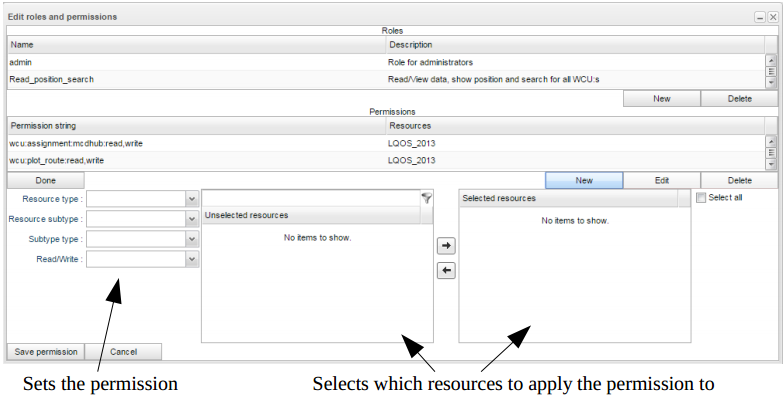Click Edit permission button
Screen dimensions: 783x396
[662, 181]
